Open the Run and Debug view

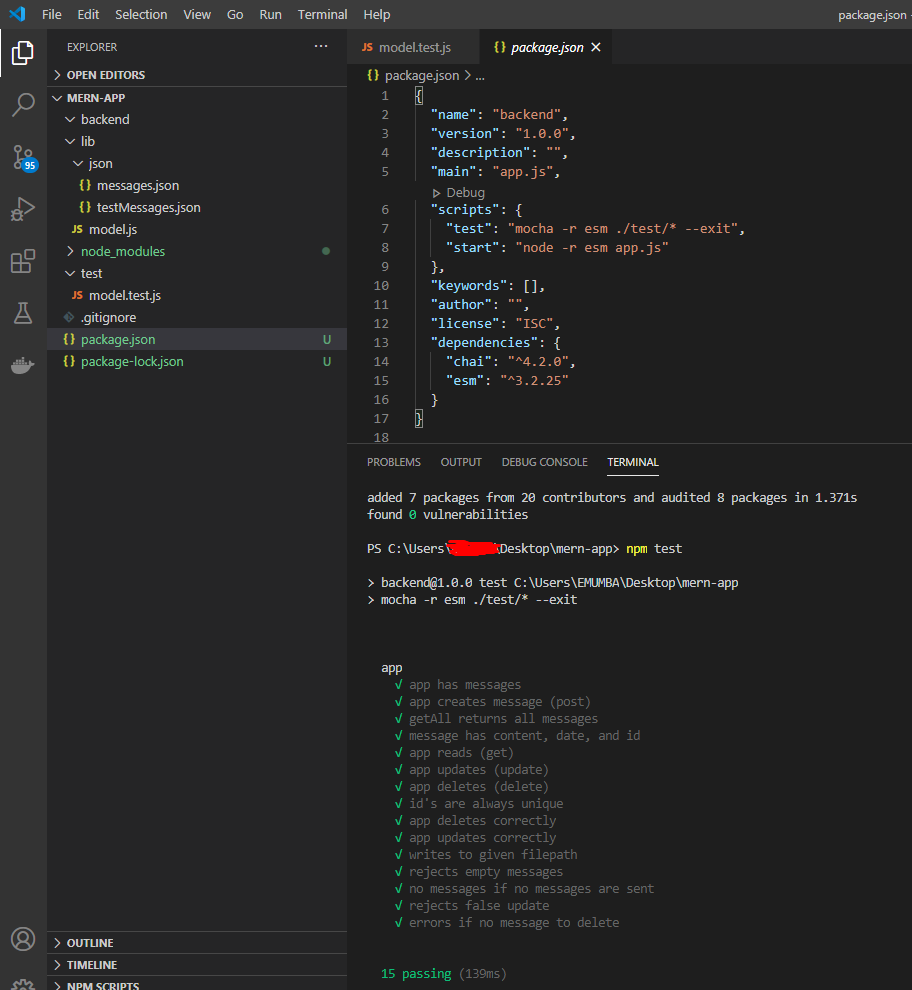click(x=23, y=209)
